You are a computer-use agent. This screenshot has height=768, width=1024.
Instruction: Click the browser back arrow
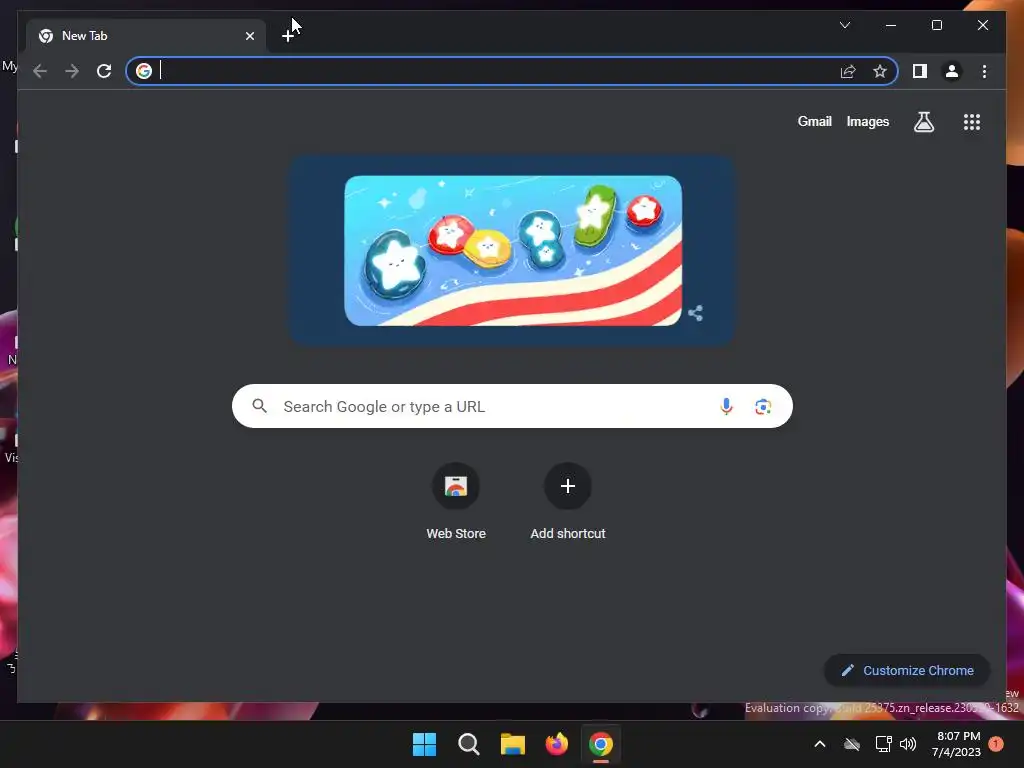(x=40, y=71)
